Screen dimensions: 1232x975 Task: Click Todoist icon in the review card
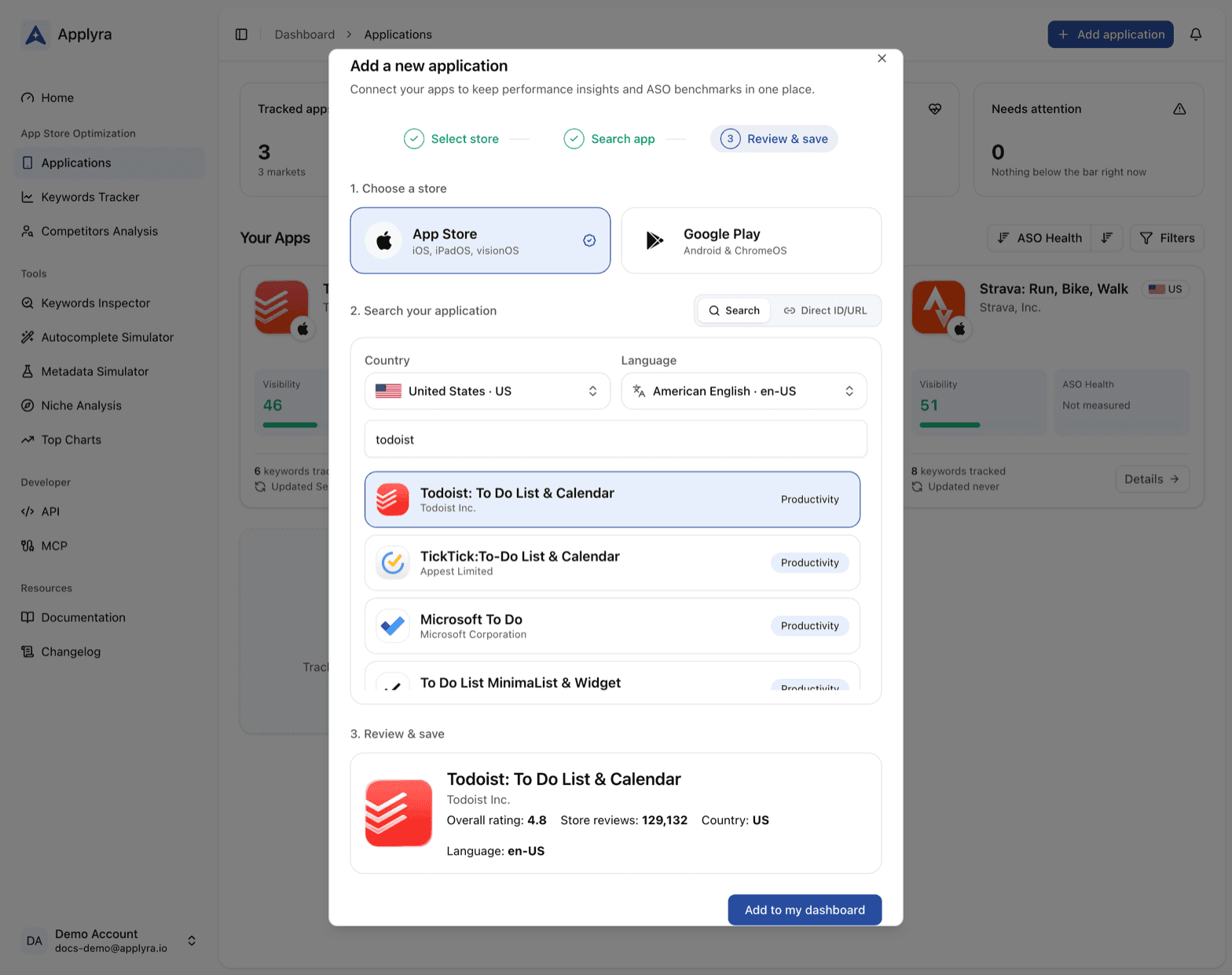[398, 813]
